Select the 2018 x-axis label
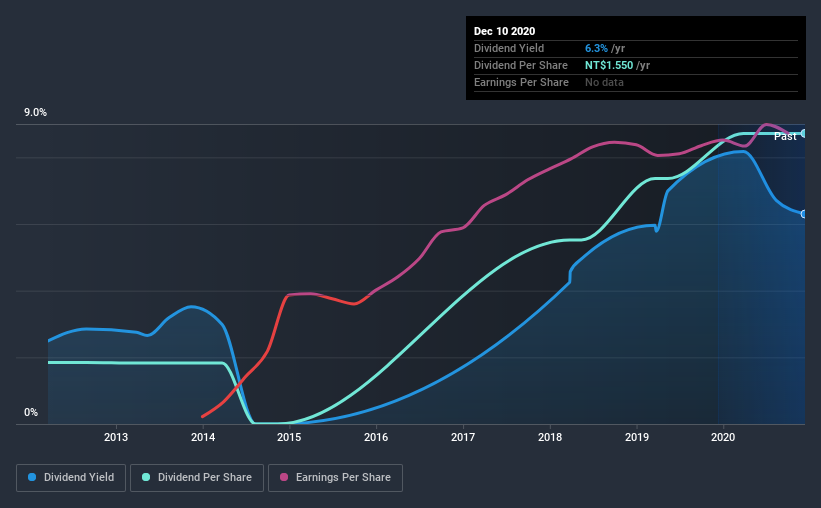The image size is (821, 508). 550,437
